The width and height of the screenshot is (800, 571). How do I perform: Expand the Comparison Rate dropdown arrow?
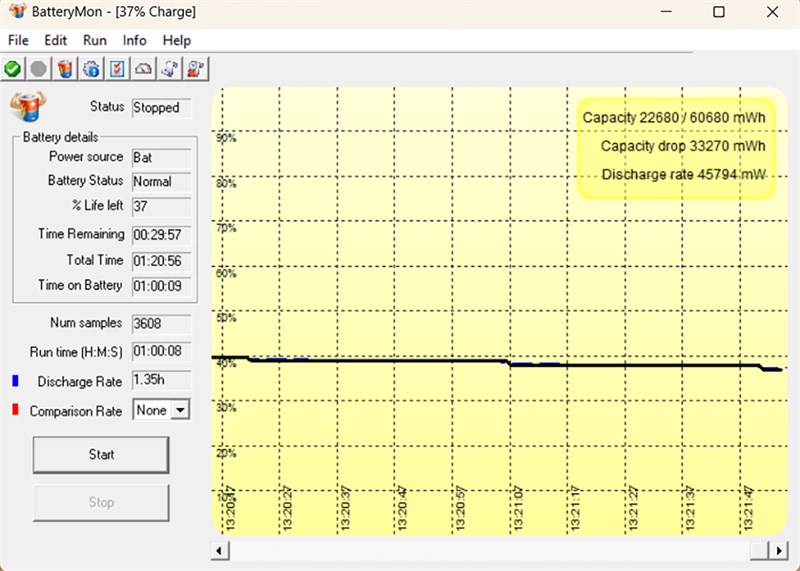(180, 410)
